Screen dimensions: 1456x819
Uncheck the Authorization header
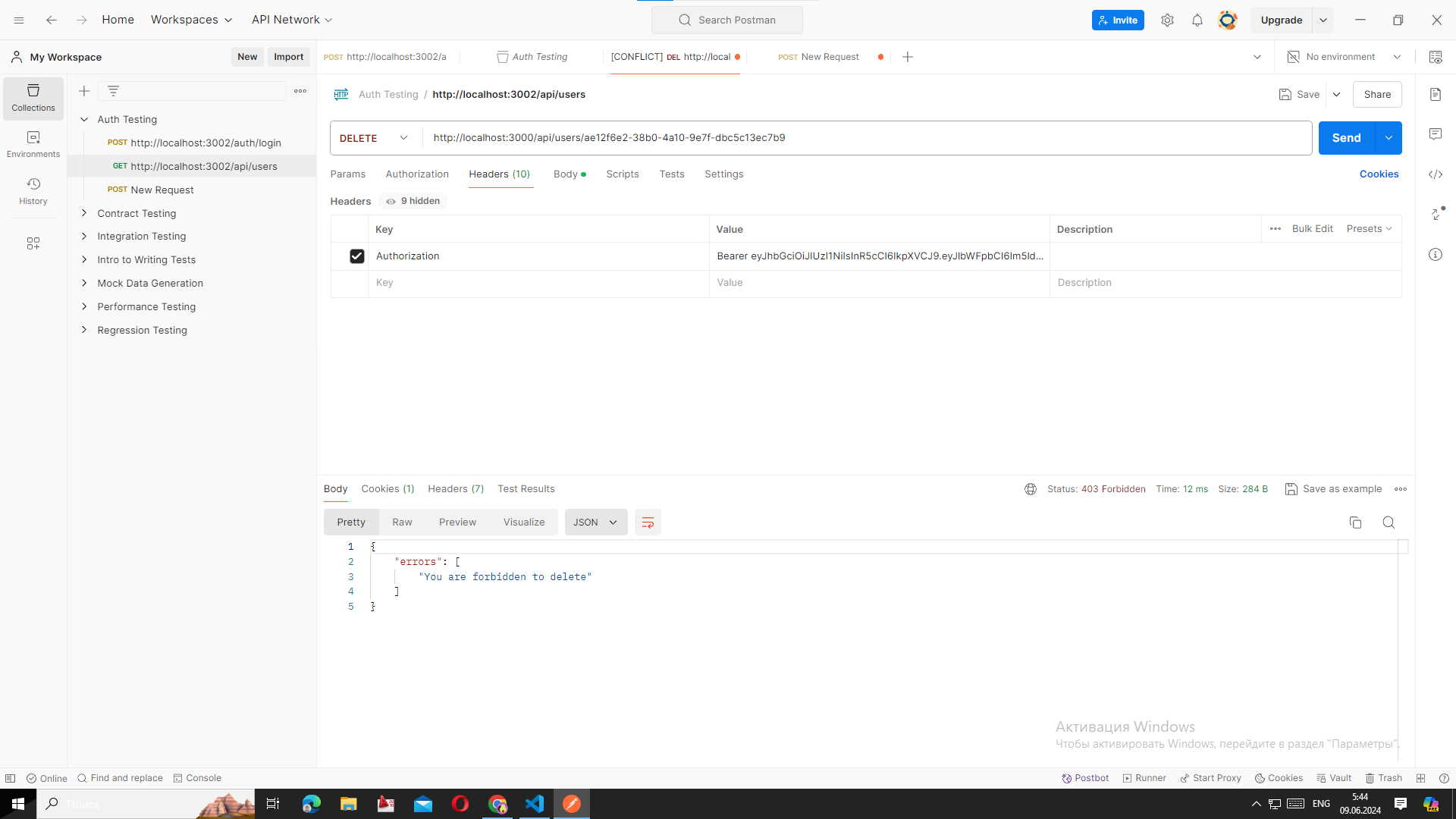(356, 256)
